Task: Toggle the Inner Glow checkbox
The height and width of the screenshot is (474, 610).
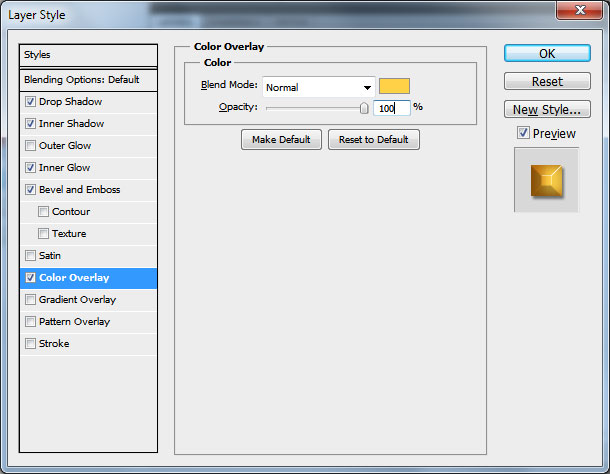Action: click(x=30, y=167)
